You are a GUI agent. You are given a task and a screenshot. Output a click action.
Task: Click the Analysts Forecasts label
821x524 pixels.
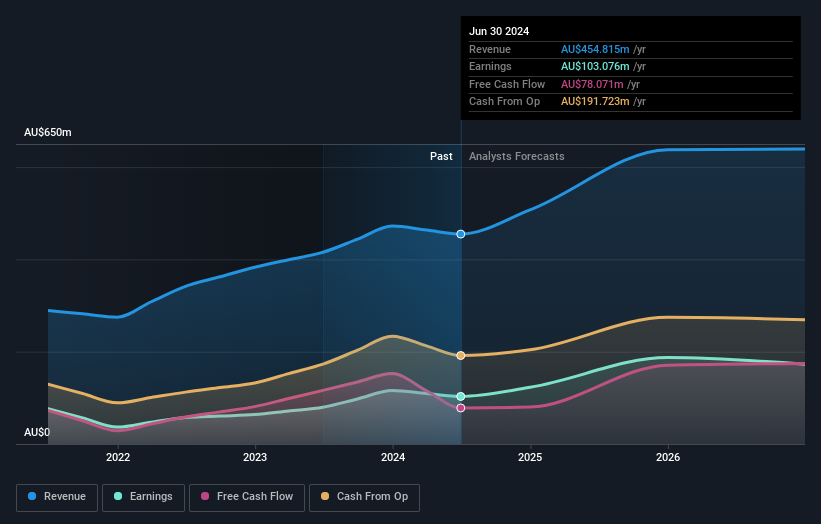click(x=516, y=156)
